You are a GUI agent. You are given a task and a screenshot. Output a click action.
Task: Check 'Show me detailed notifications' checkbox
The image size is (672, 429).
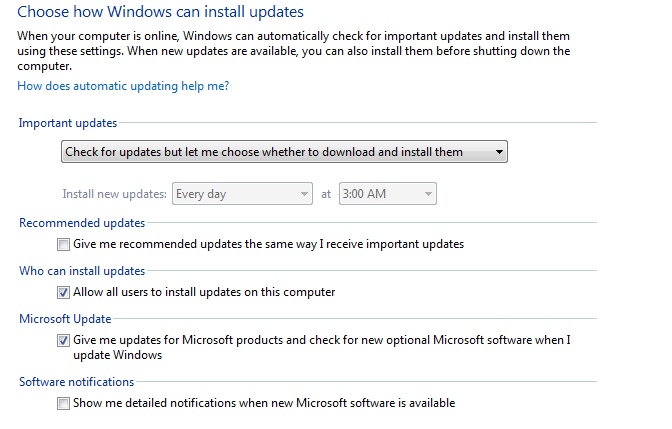tap(63, 404)
